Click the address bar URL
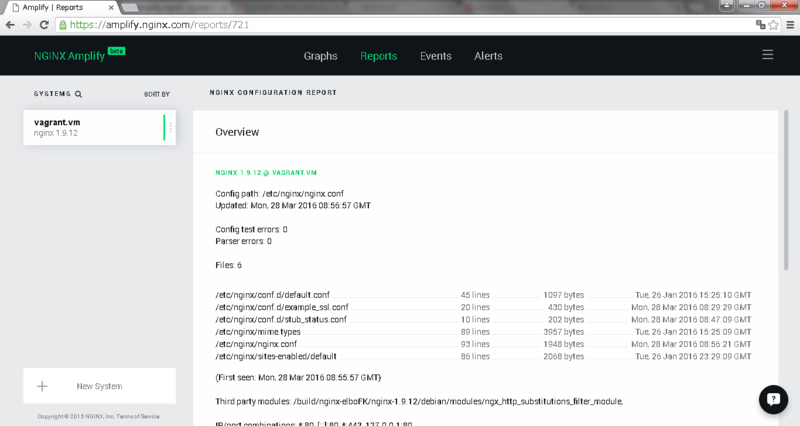The width and height of the screenshot is (800, 426). click(159, 24)
